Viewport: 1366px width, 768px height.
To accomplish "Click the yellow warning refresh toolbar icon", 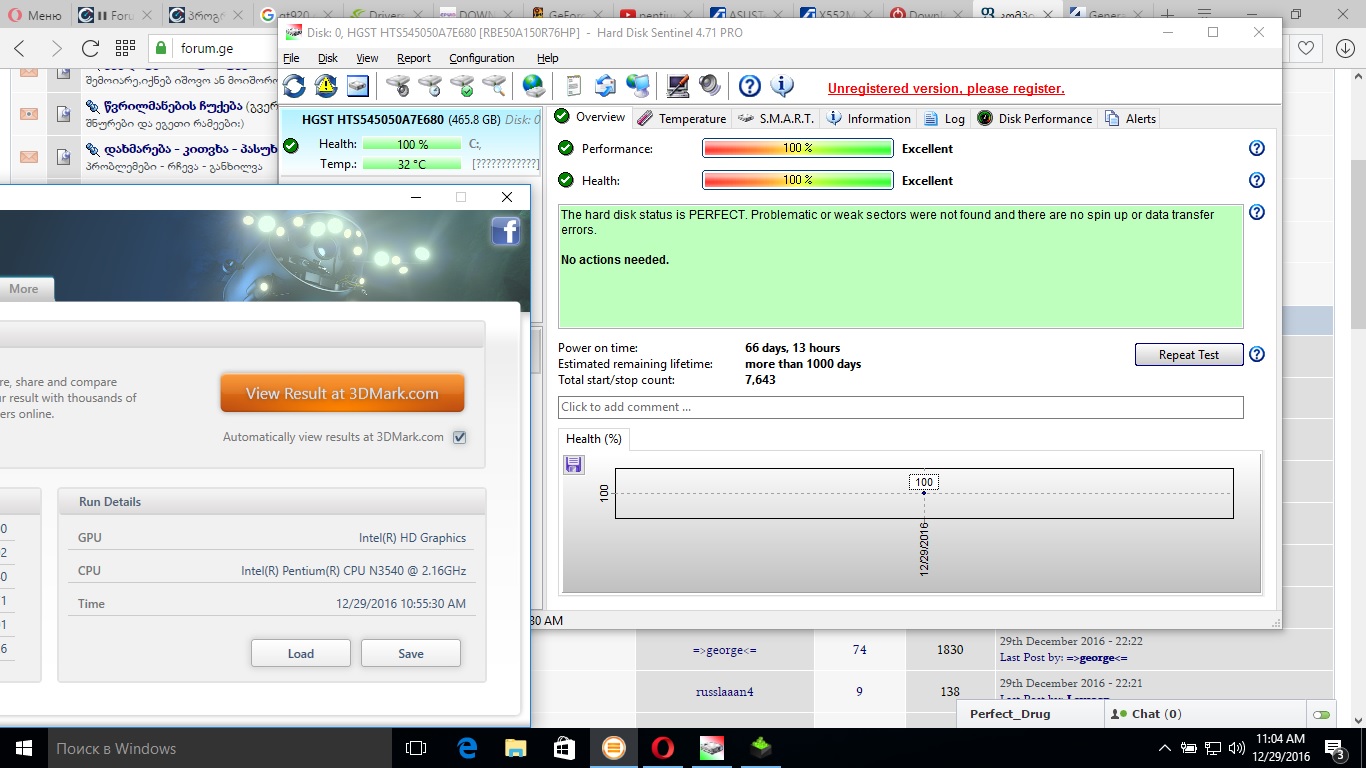I will (326, 86).
